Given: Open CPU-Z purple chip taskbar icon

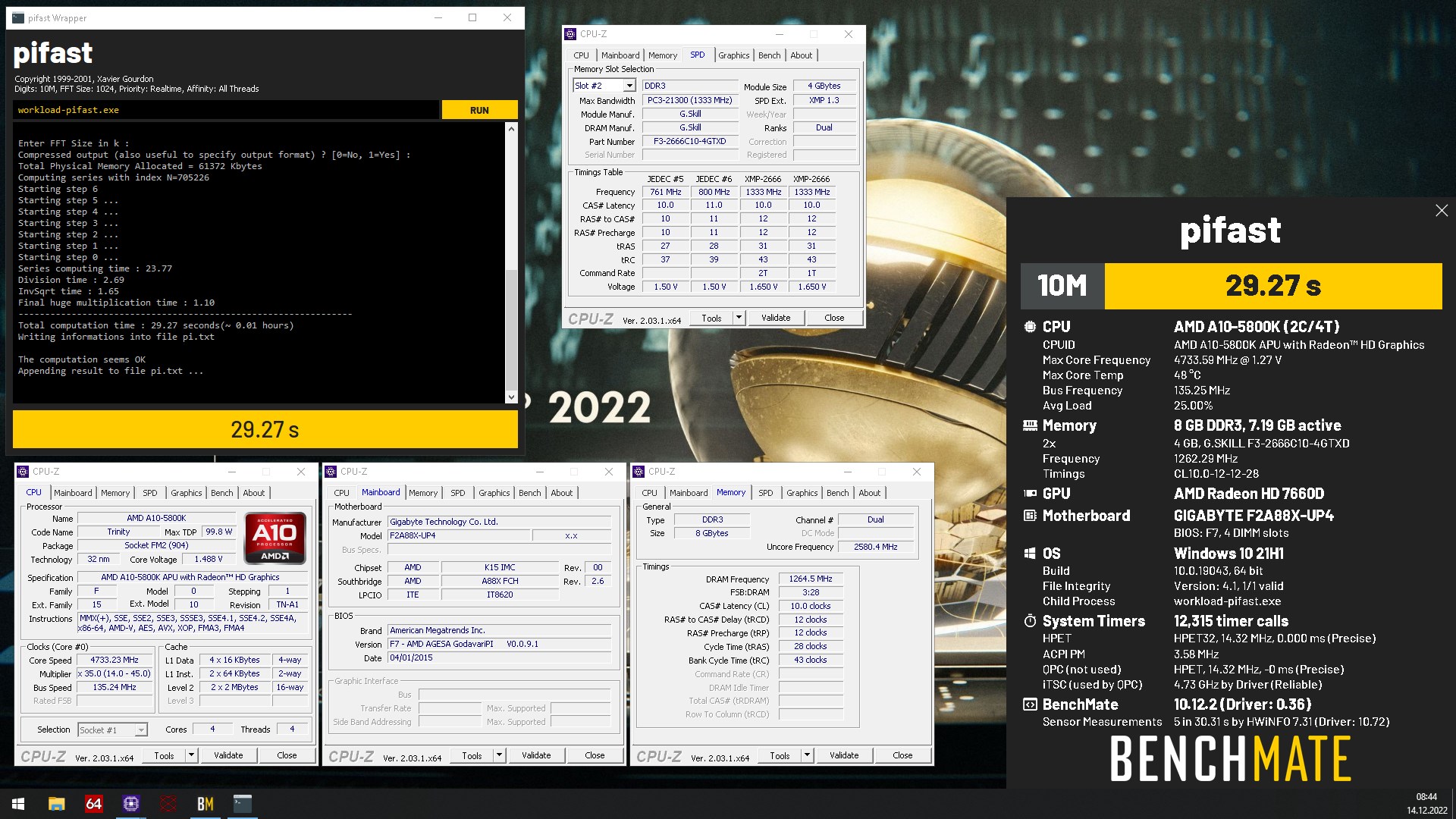Looking at the screenshot, I should (130, 804).
